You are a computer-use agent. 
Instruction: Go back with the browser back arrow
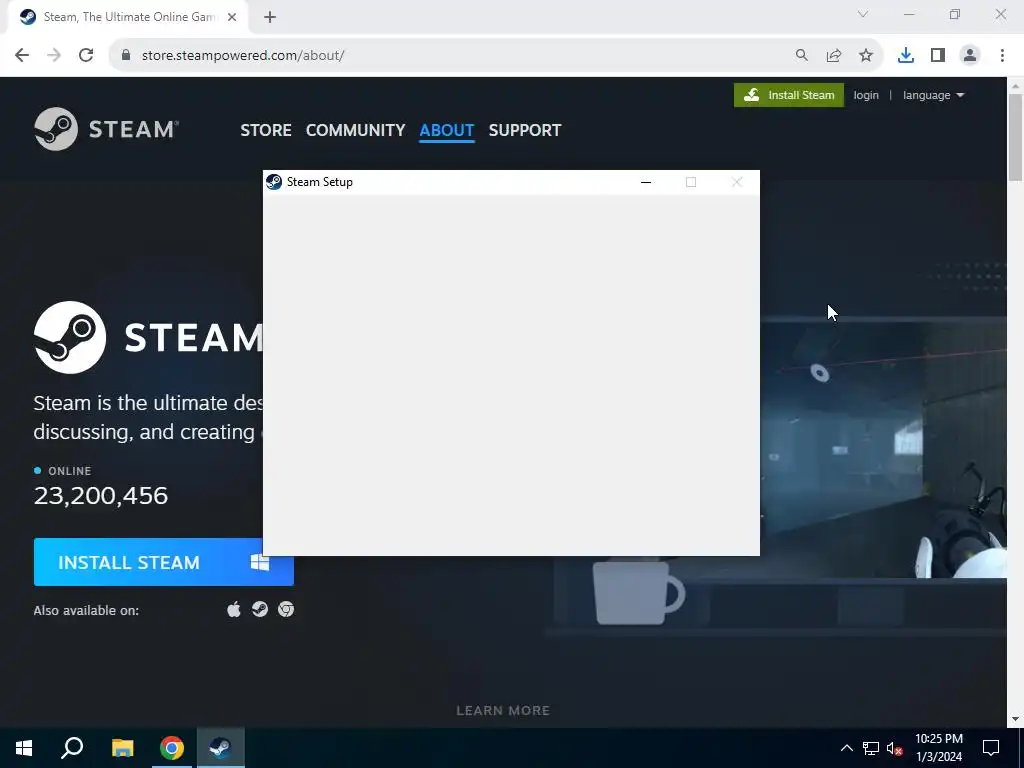coord(22,56)
